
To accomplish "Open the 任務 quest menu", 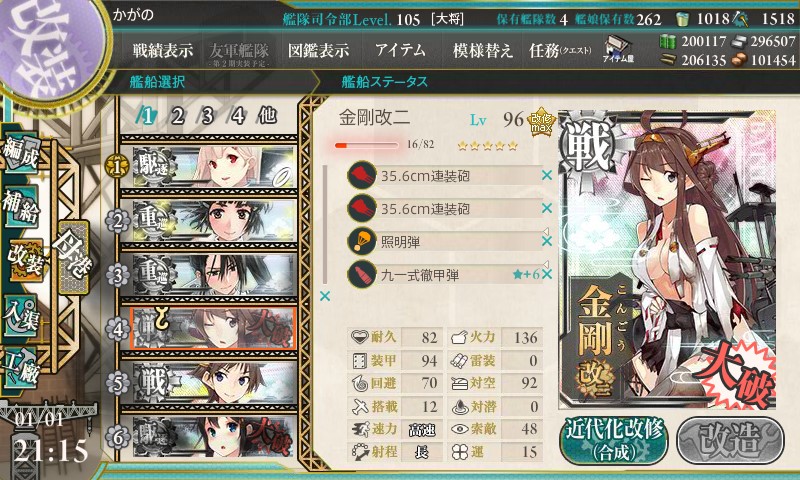I will 560,50.
